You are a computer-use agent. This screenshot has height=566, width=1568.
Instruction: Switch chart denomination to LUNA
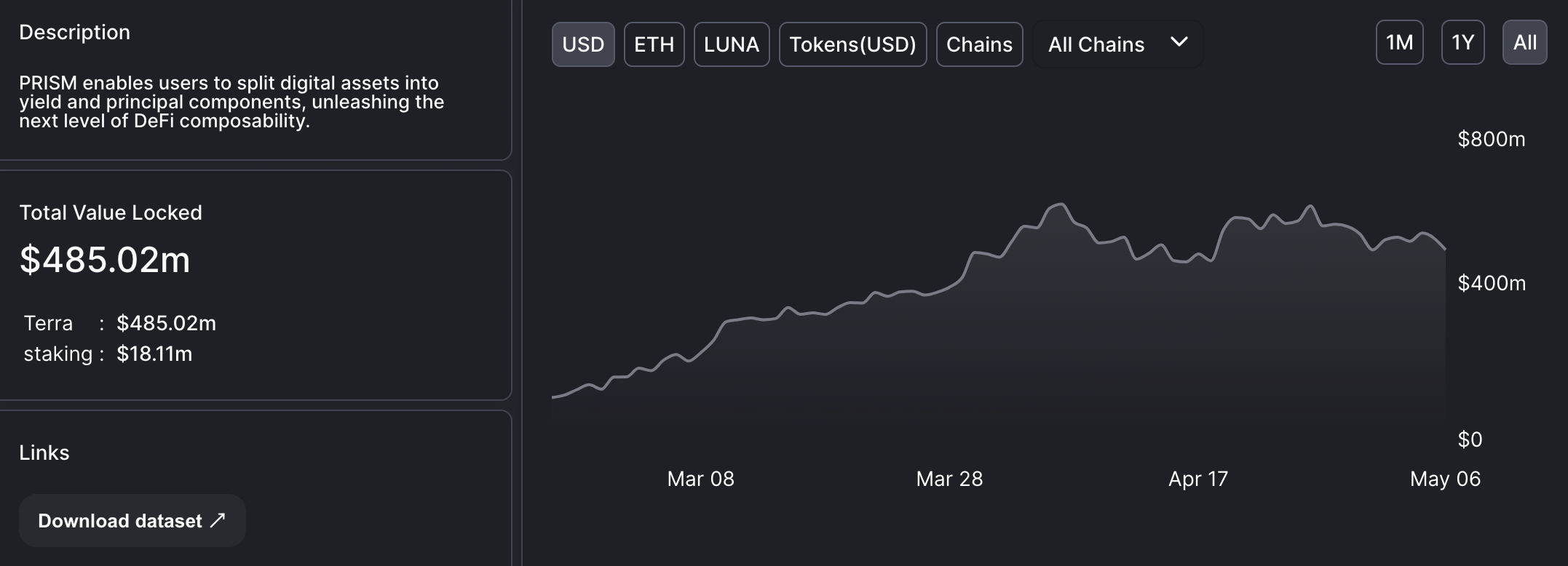[732, 44]
